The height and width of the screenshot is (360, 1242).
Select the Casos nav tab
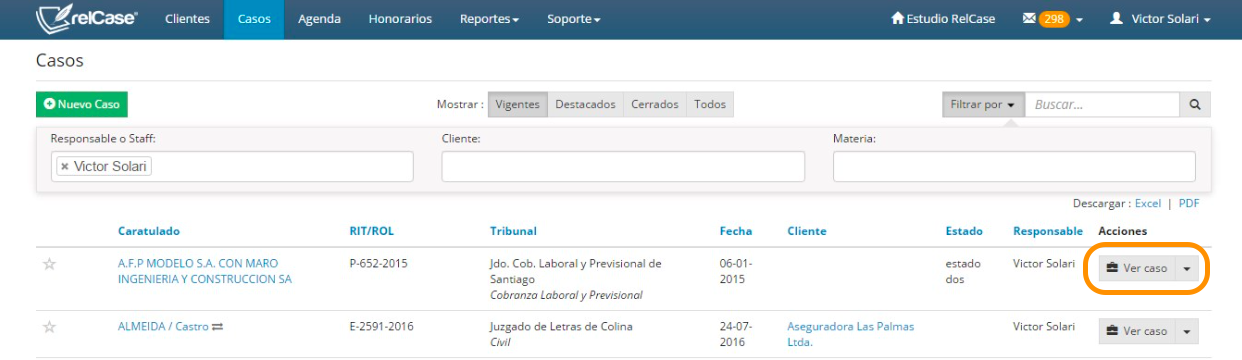click(254, 19)
